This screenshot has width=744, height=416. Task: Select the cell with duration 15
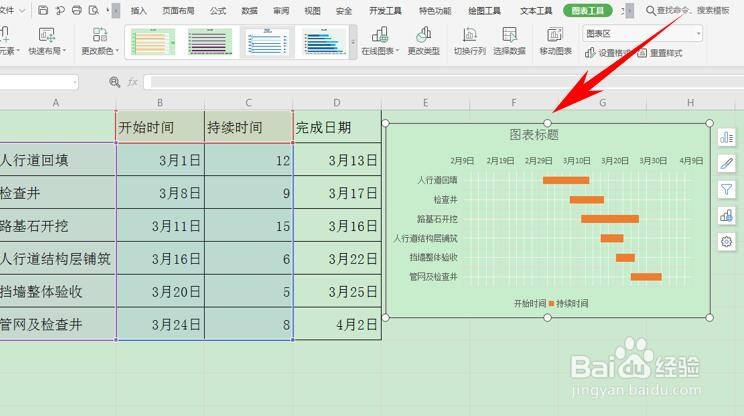249,226
